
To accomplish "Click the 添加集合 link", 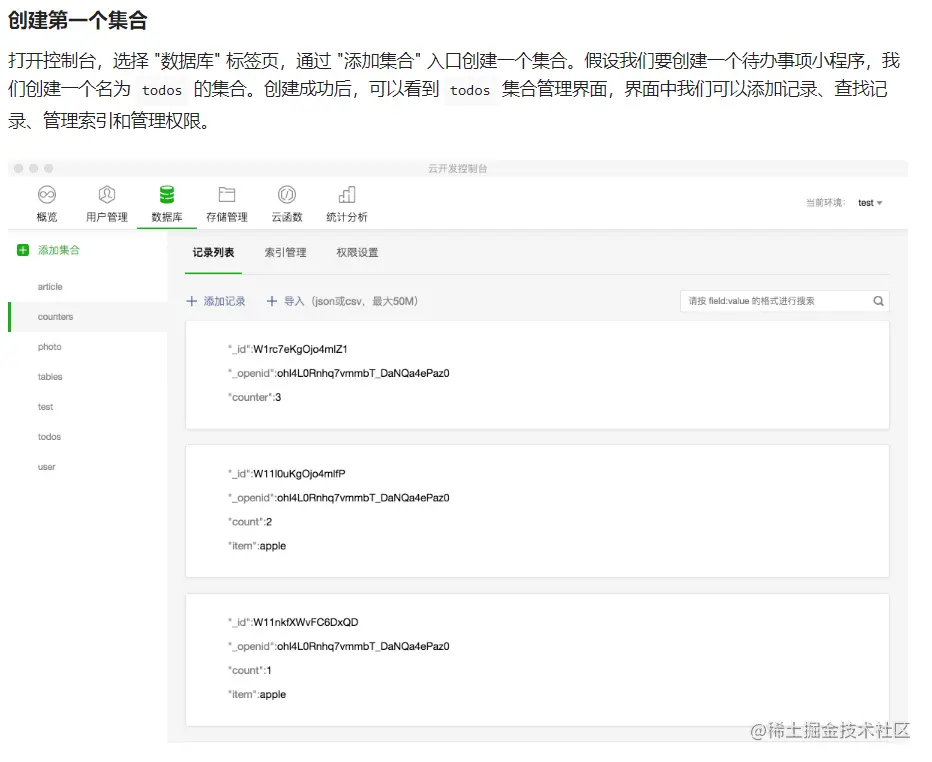I will 59,250.
